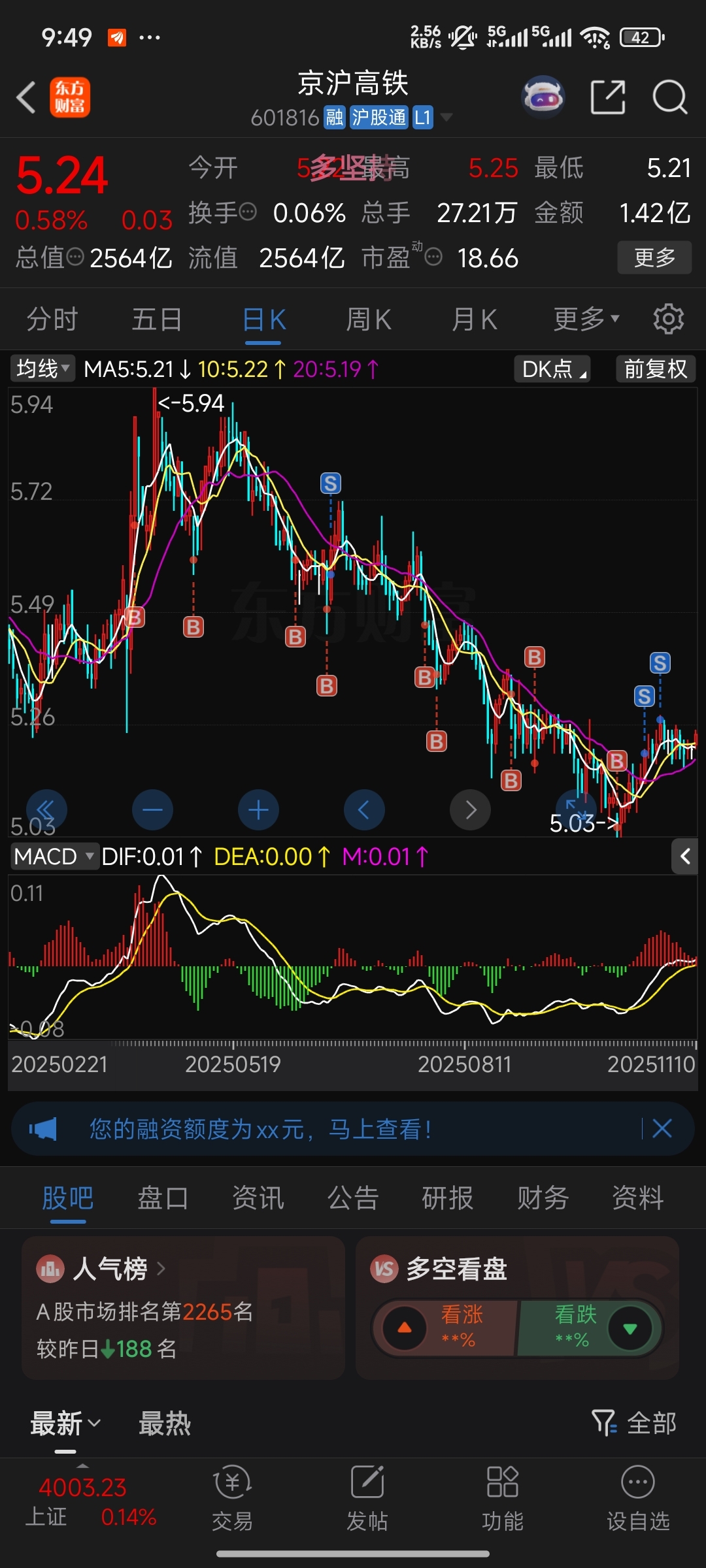Viewport: 706px width, 1568px height.
Task: Open 发帖 post icon
Action: point(367,1498)
